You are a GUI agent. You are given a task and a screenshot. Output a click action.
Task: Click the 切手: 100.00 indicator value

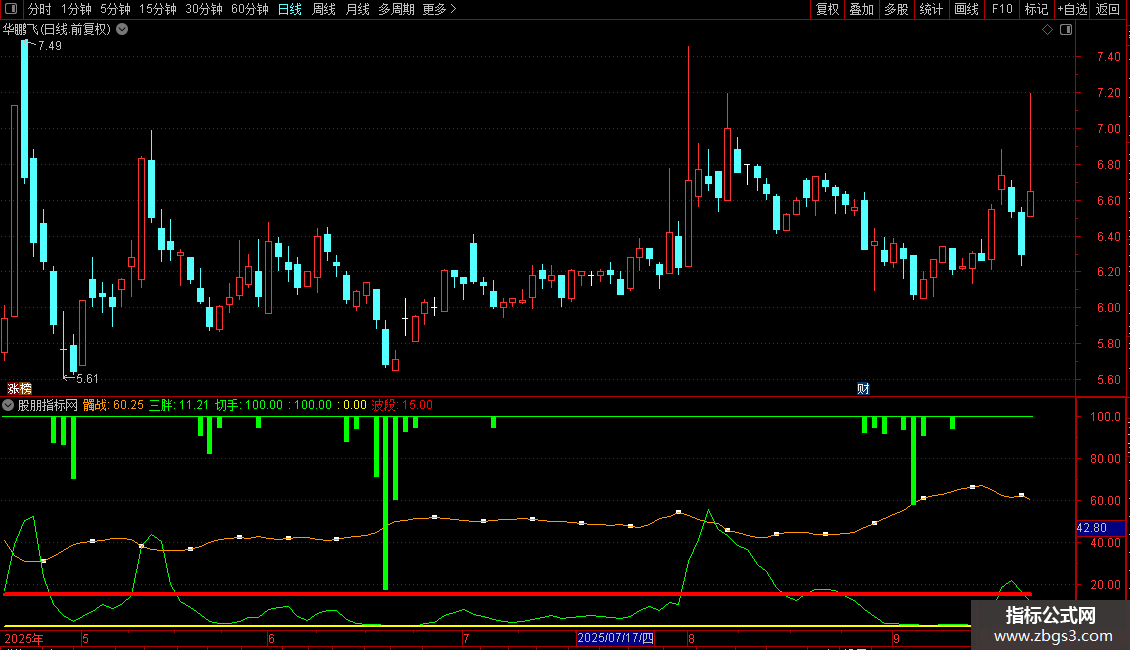point(249,405)
